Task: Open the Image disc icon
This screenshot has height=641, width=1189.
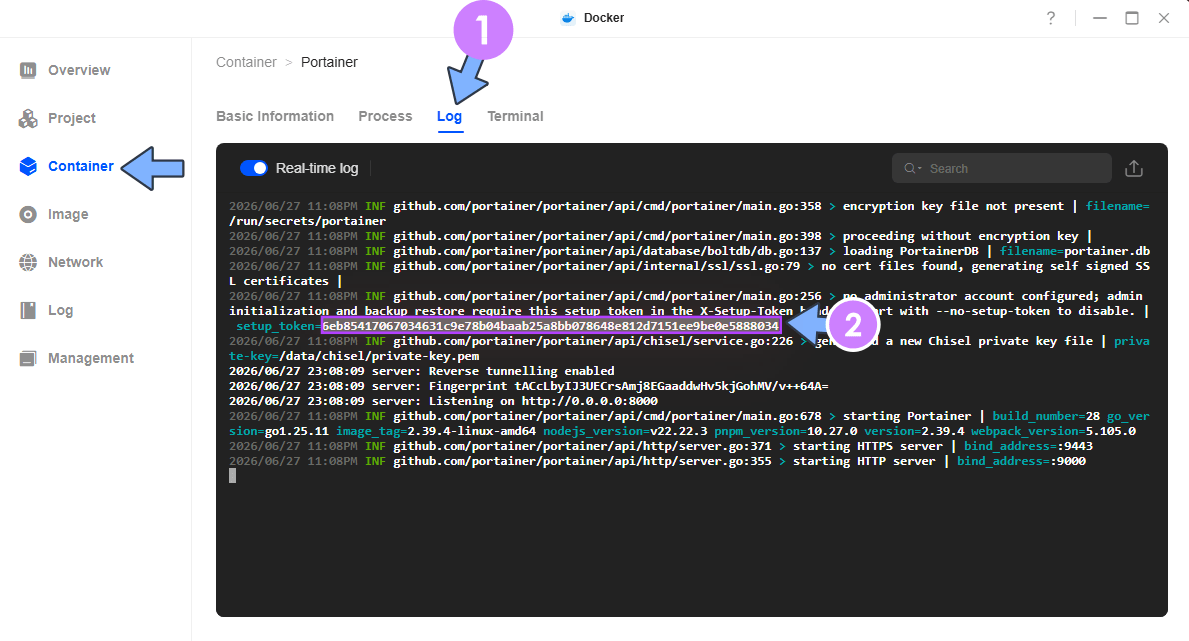Action: pos(28,215)
